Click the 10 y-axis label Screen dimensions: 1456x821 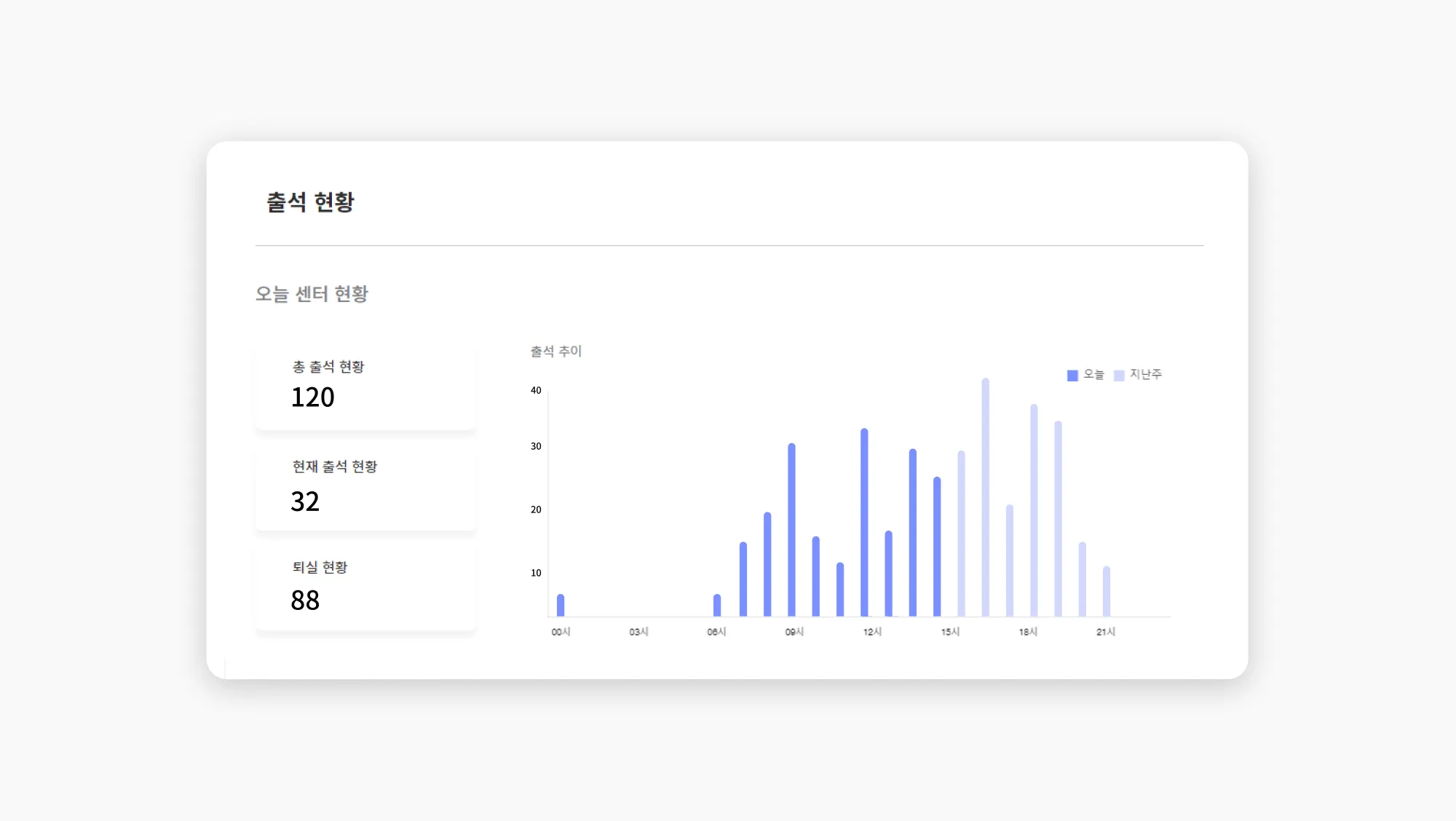pos(536,573)
